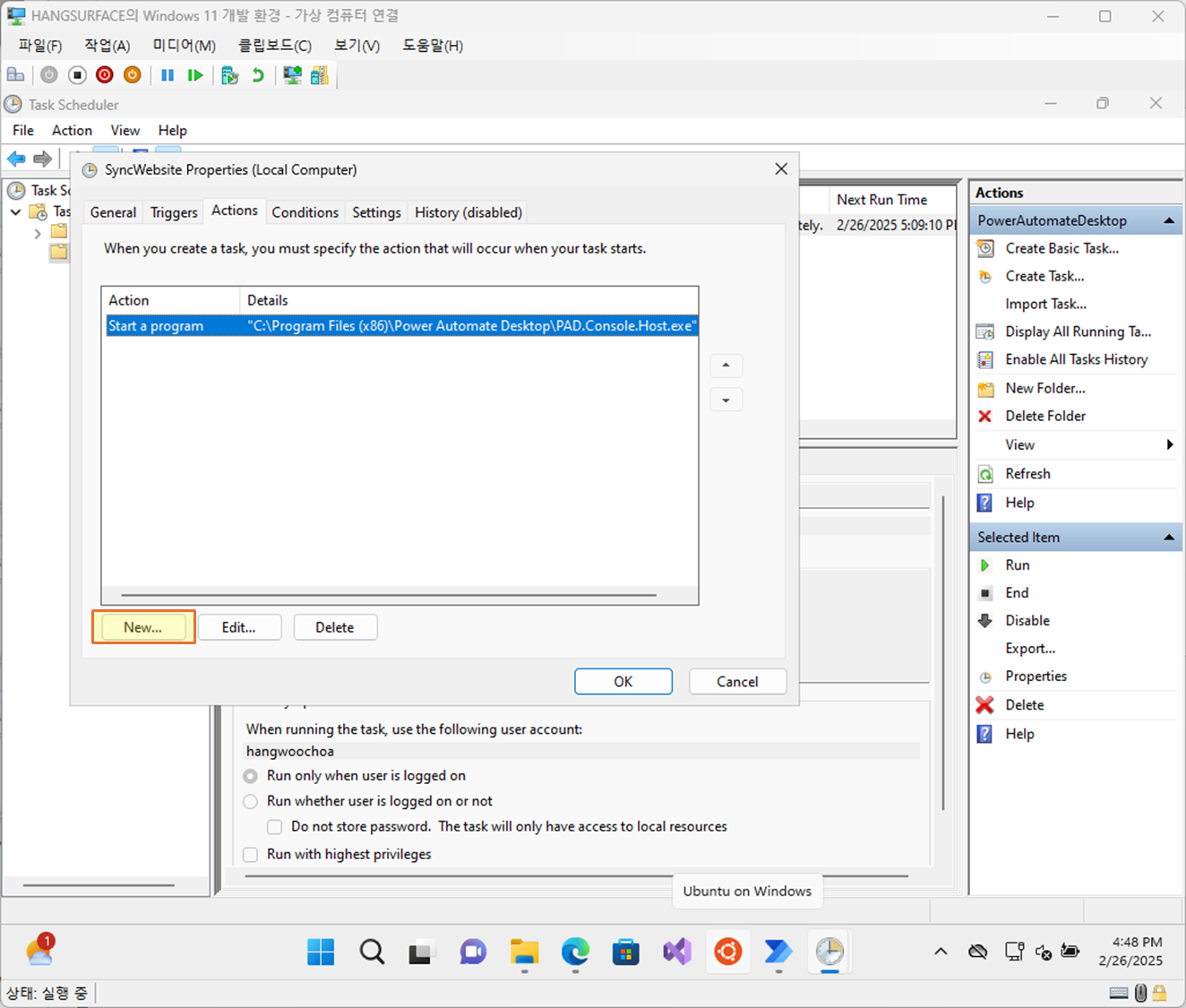Open Visual Studio from taskbar

pos(677,952)
